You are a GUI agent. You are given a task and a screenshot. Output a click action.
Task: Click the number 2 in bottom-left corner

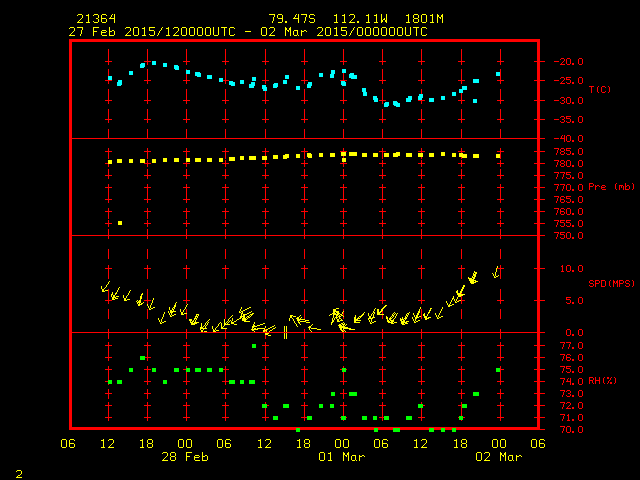pos(18,472)
